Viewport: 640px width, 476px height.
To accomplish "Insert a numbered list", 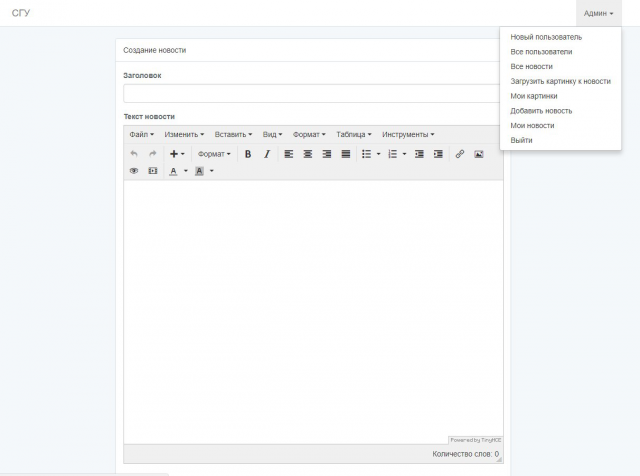I will (393, 154).
